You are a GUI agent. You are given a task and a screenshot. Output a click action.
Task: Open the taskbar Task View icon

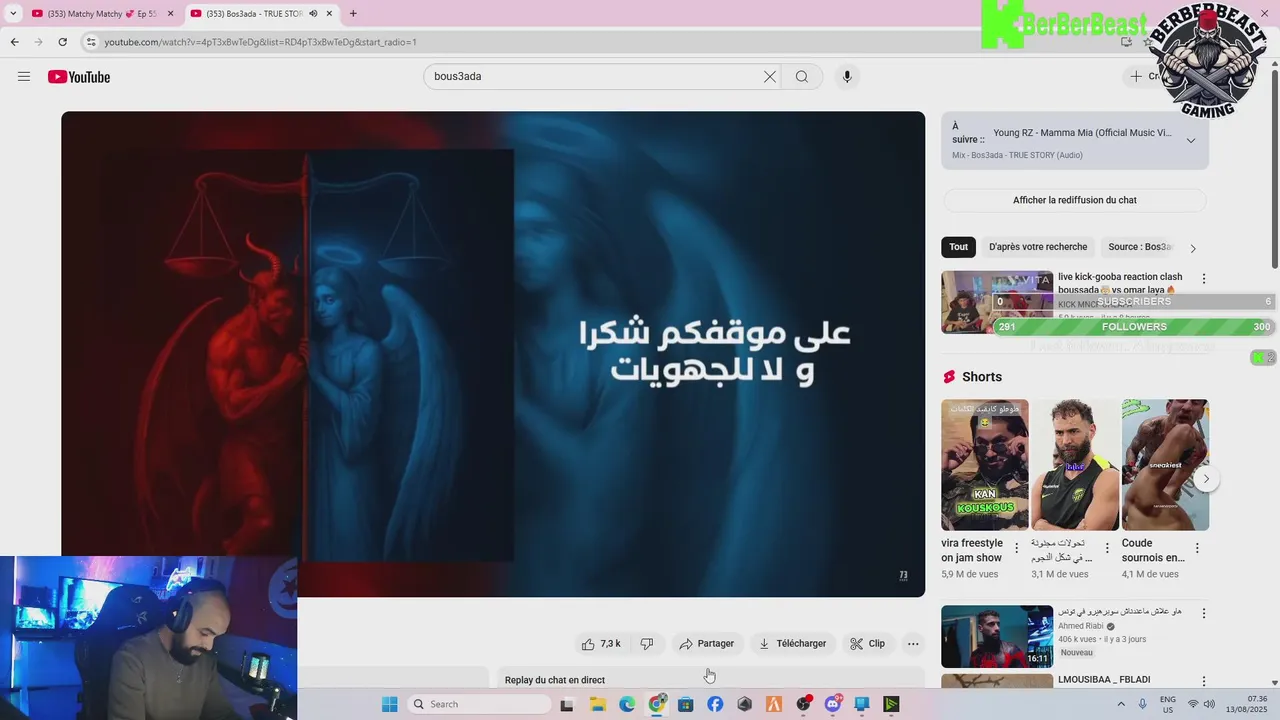point(567,704)
